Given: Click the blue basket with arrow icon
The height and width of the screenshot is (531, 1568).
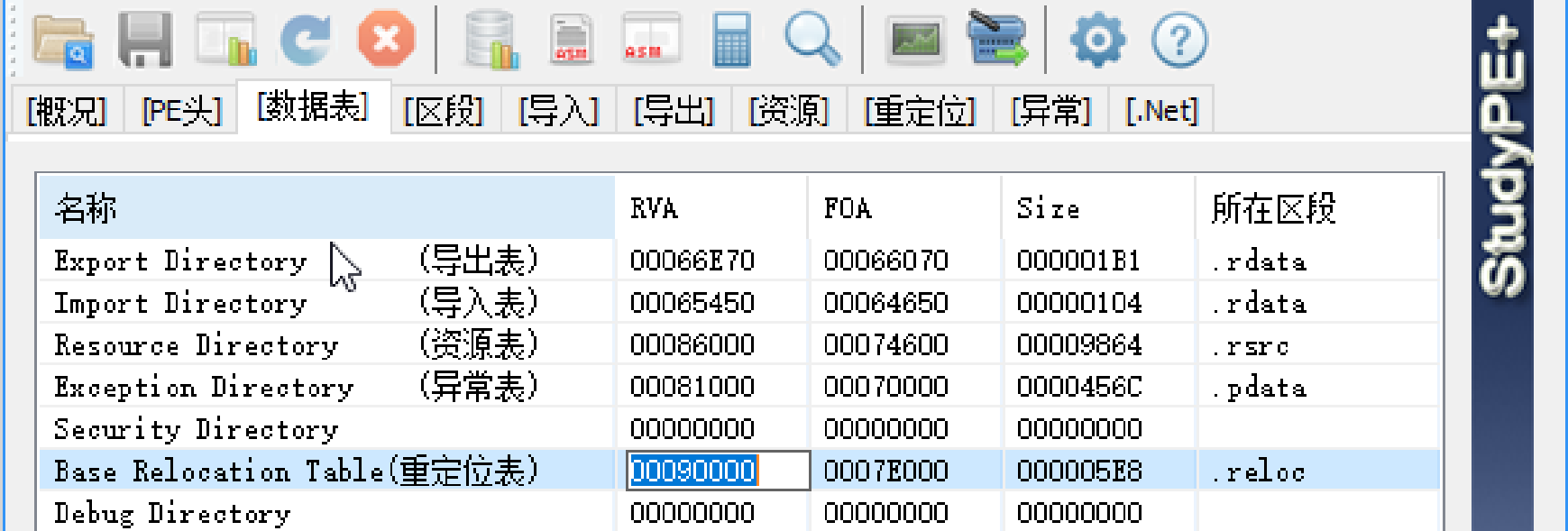Looking at the screenshot, I should click(996, 39).
